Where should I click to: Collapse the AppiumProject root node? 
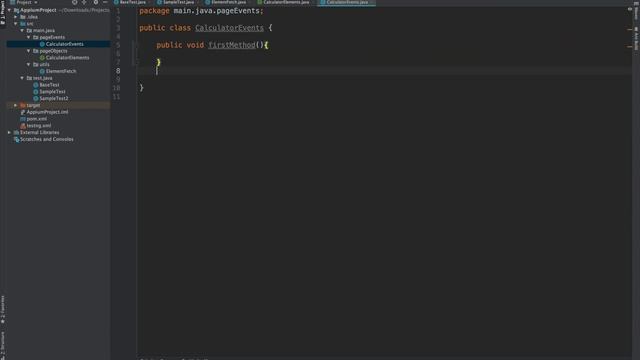point(9,10)
